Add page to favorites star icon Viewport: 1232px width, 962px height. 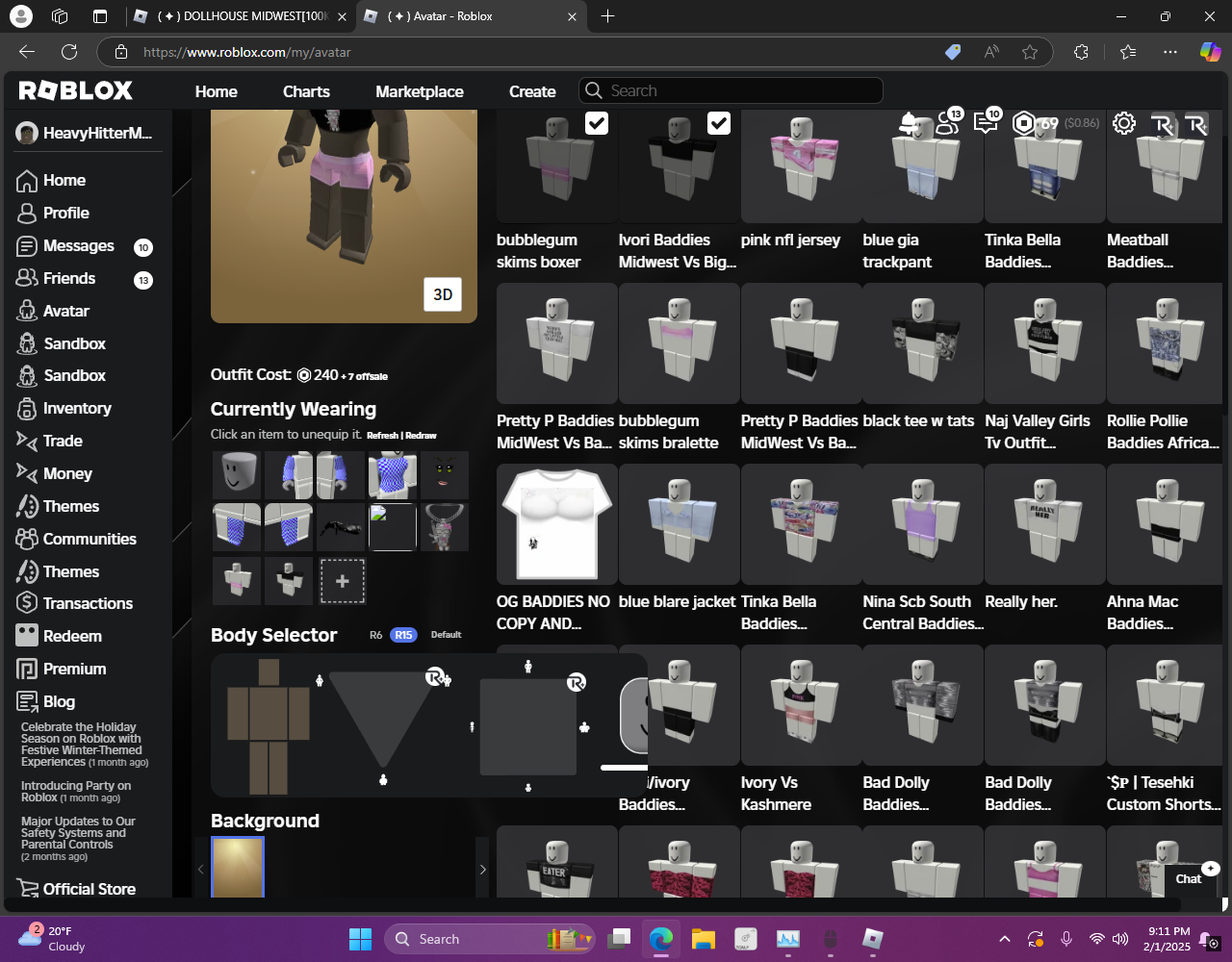click(1030, 52)
